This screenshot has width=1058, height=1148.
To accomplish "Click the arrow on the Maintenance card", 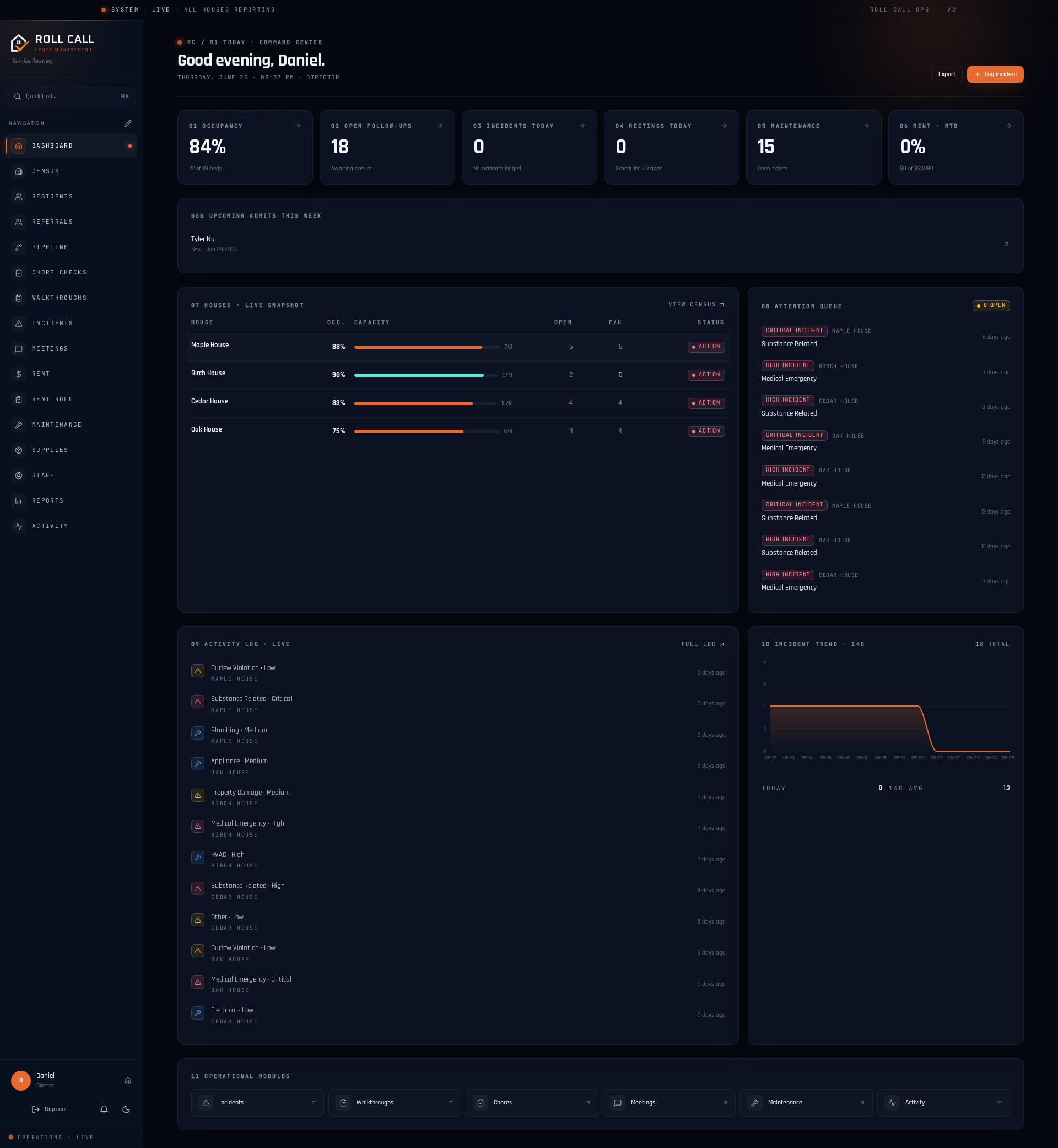I will [866, 126].
